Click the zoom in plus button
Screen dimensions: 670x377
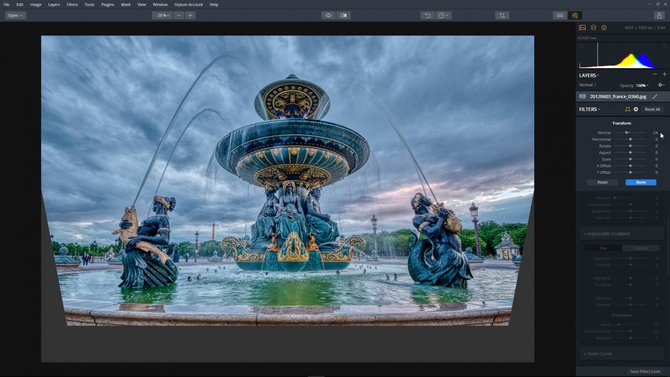tap(190, 15)
